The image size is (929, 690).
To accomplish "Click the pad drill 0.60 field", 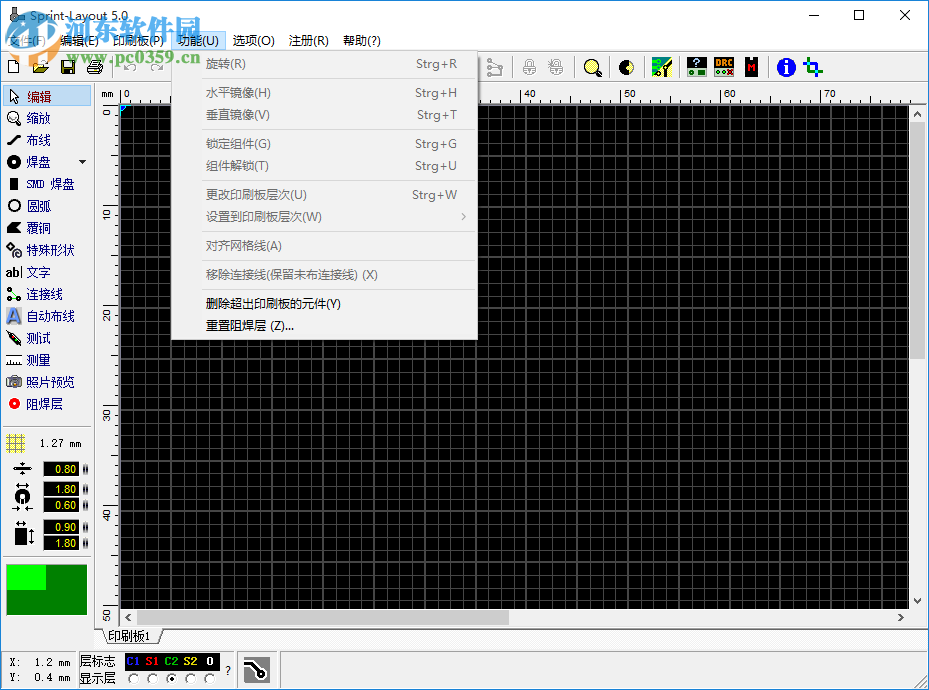I will click(x=61, y=505).
